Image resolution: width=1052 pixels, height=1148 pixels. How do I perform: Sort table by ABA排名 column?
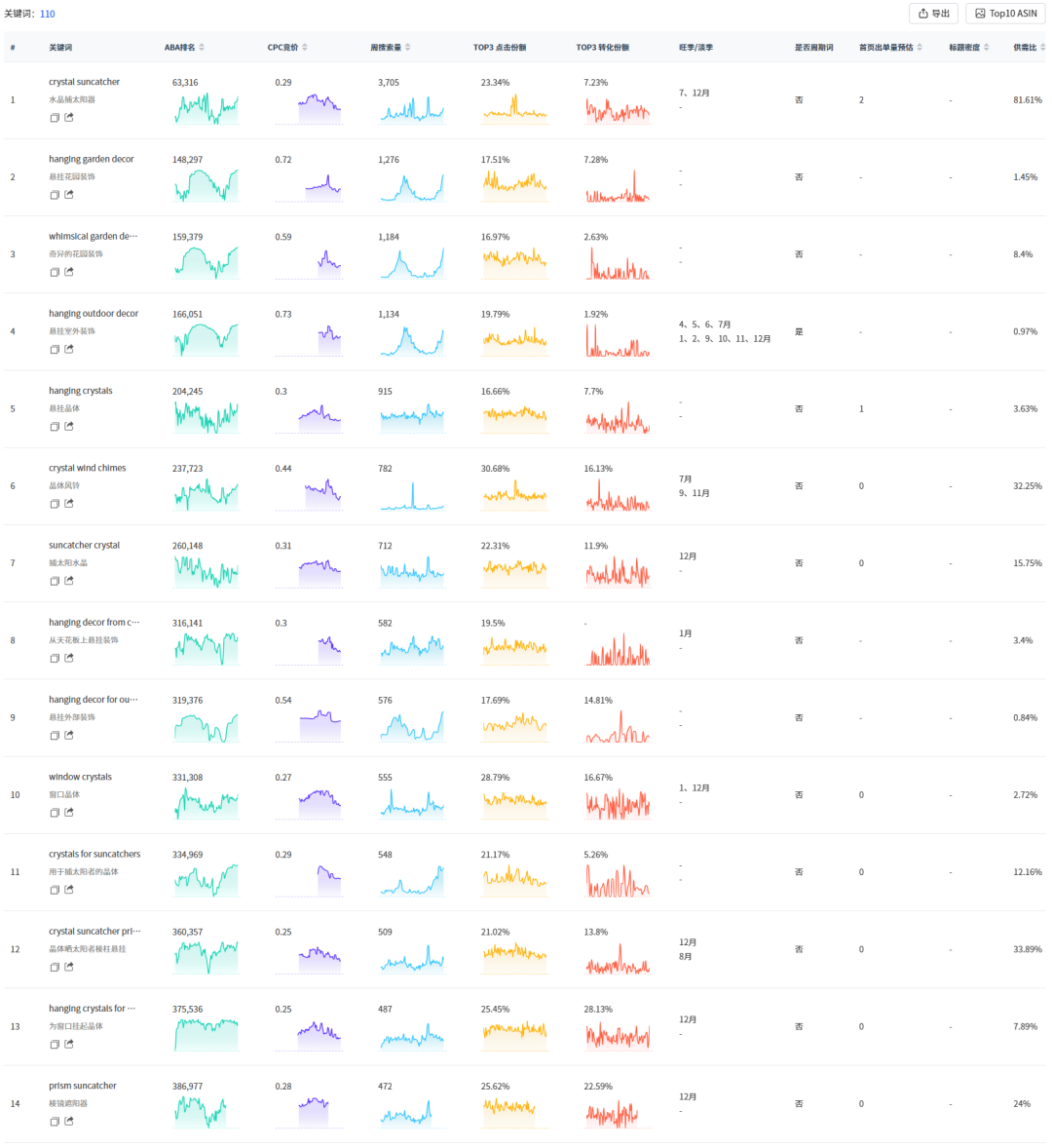click(202, 48)
